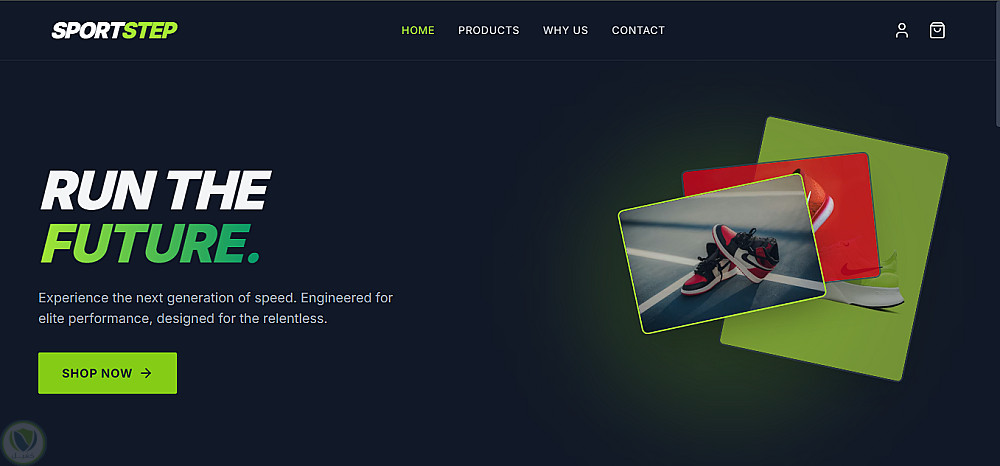Screen dimensions: 1000x466
Task: Click the scrollbar track below the thumb
Action: point(997,293)
